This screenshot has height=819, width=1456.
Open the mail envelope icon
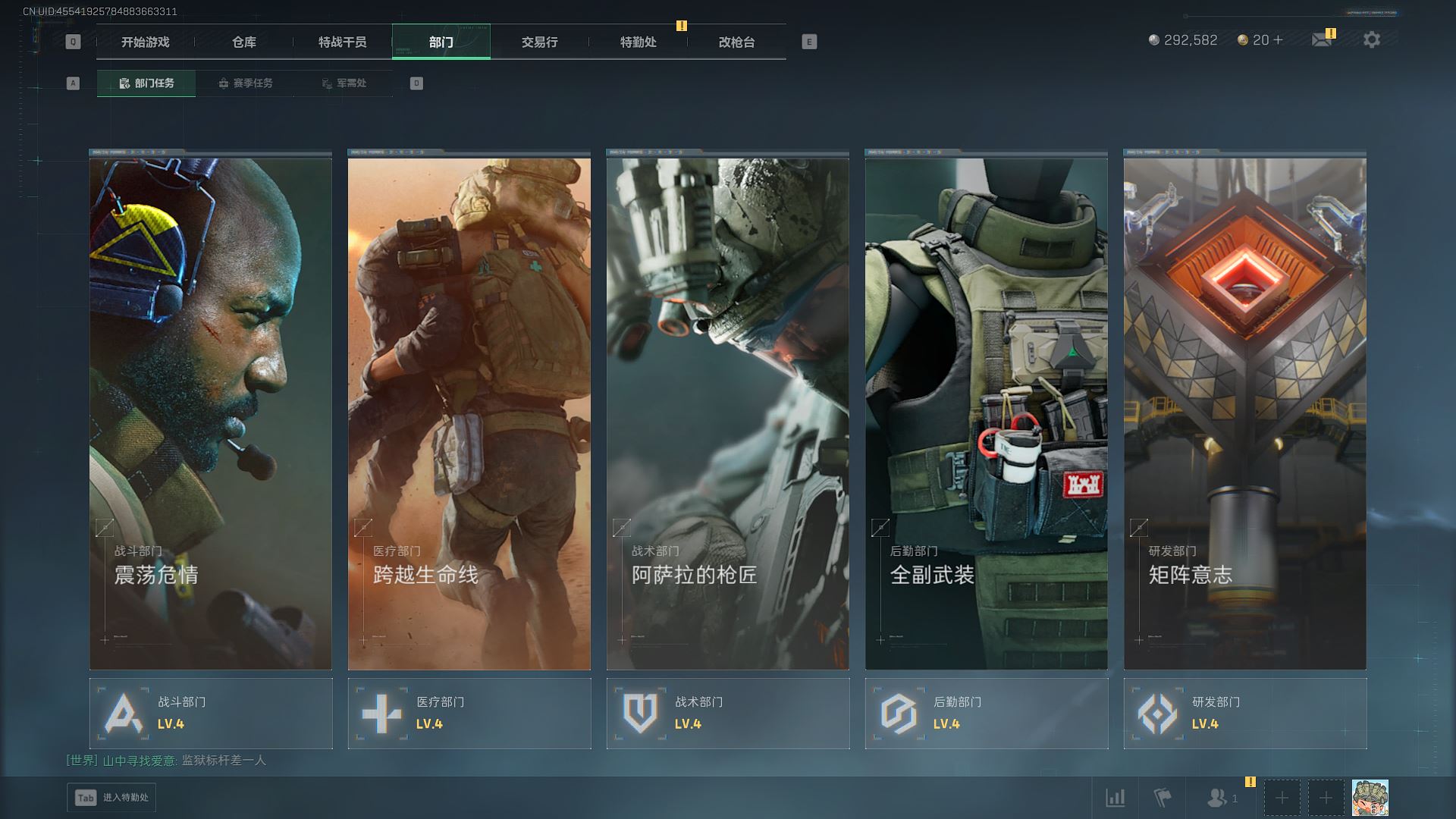point(1321,40)
